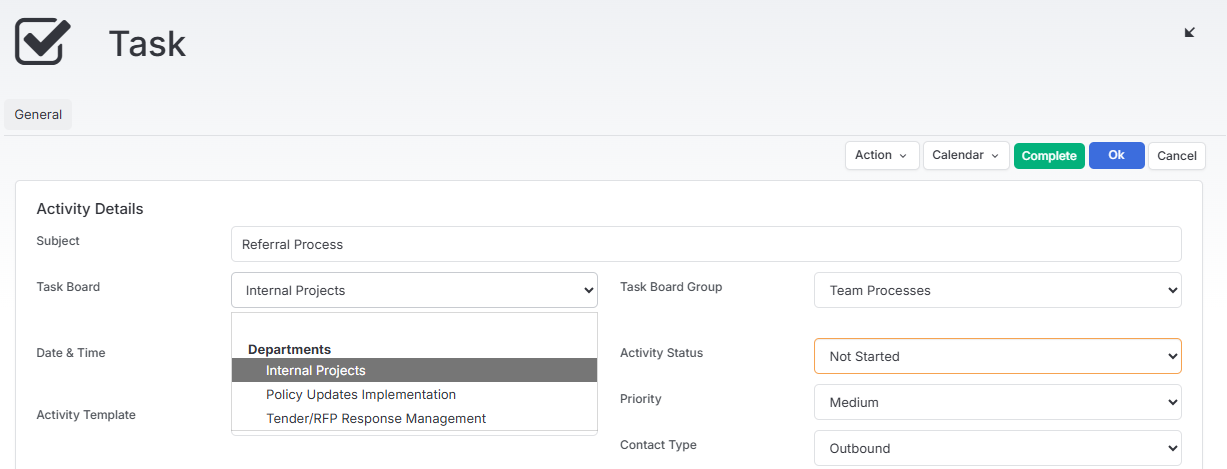Open the Priority dropdown
This screenshot has width=1227, height=469.
click(x=998, y=402)
